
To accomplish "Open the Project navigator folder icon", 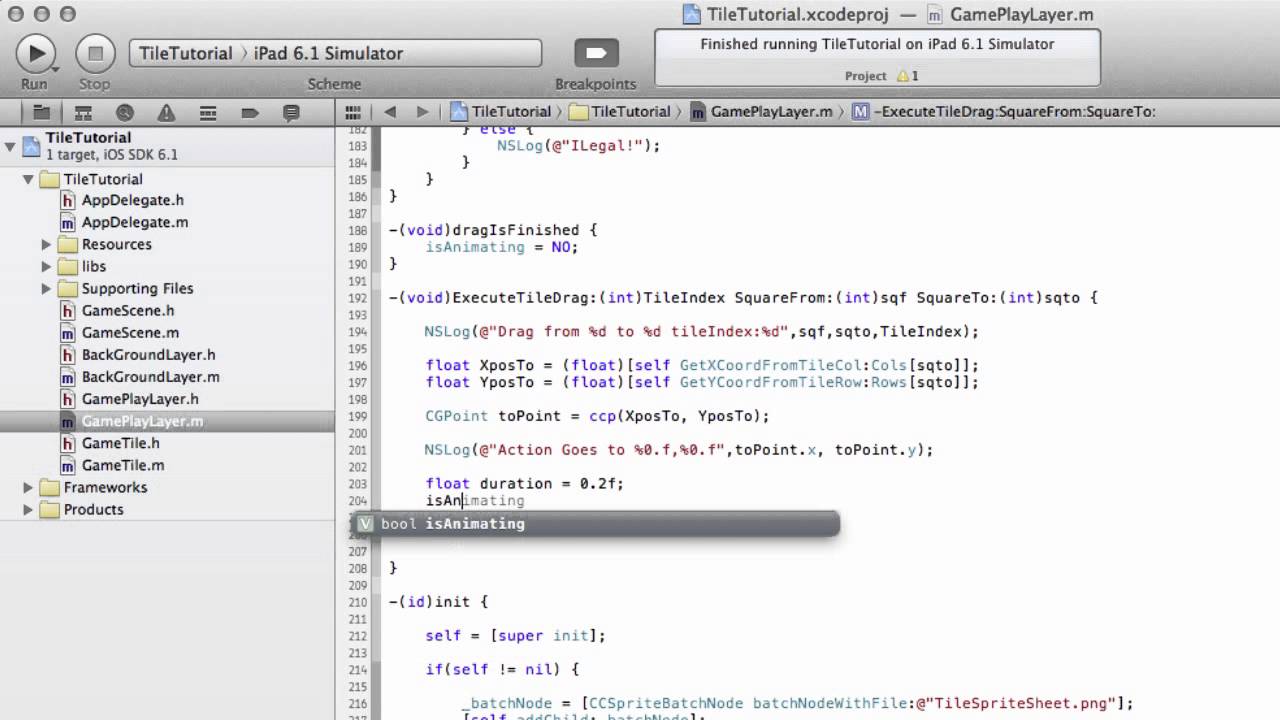I will point(42,112).
